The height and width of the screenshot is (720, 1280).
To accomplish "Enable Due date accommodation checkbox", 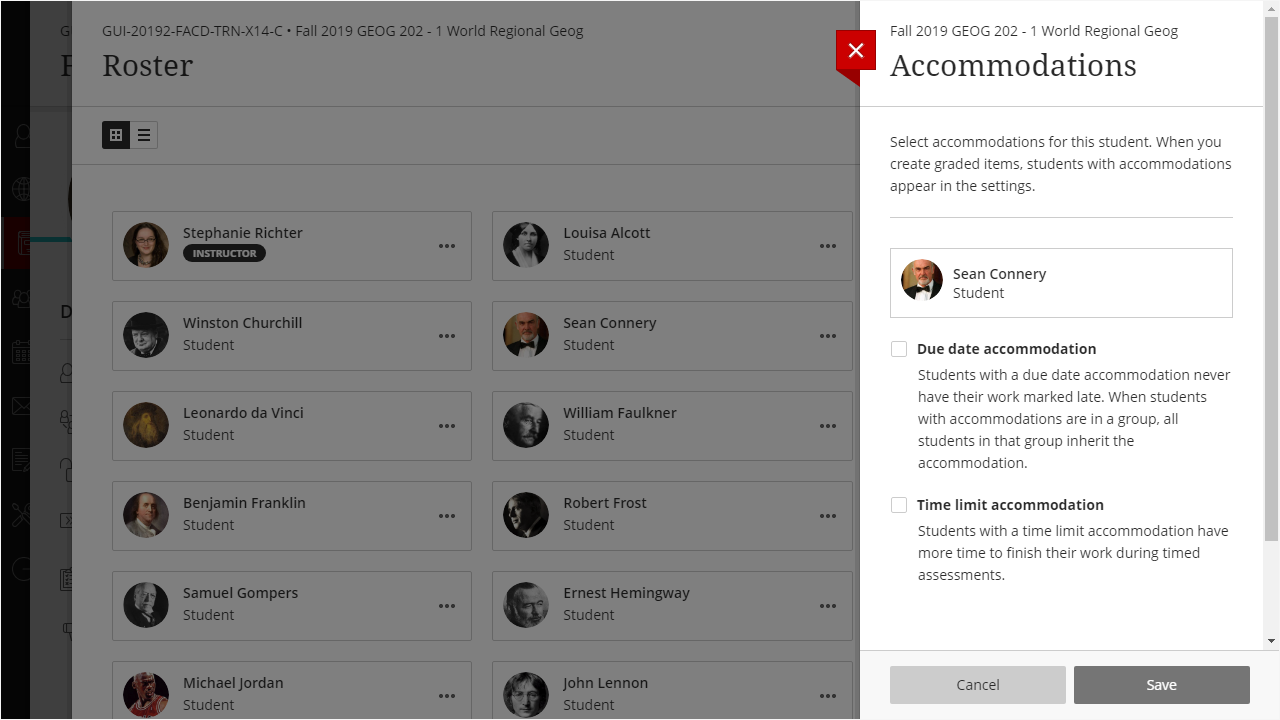I will (x=899, y=349).
